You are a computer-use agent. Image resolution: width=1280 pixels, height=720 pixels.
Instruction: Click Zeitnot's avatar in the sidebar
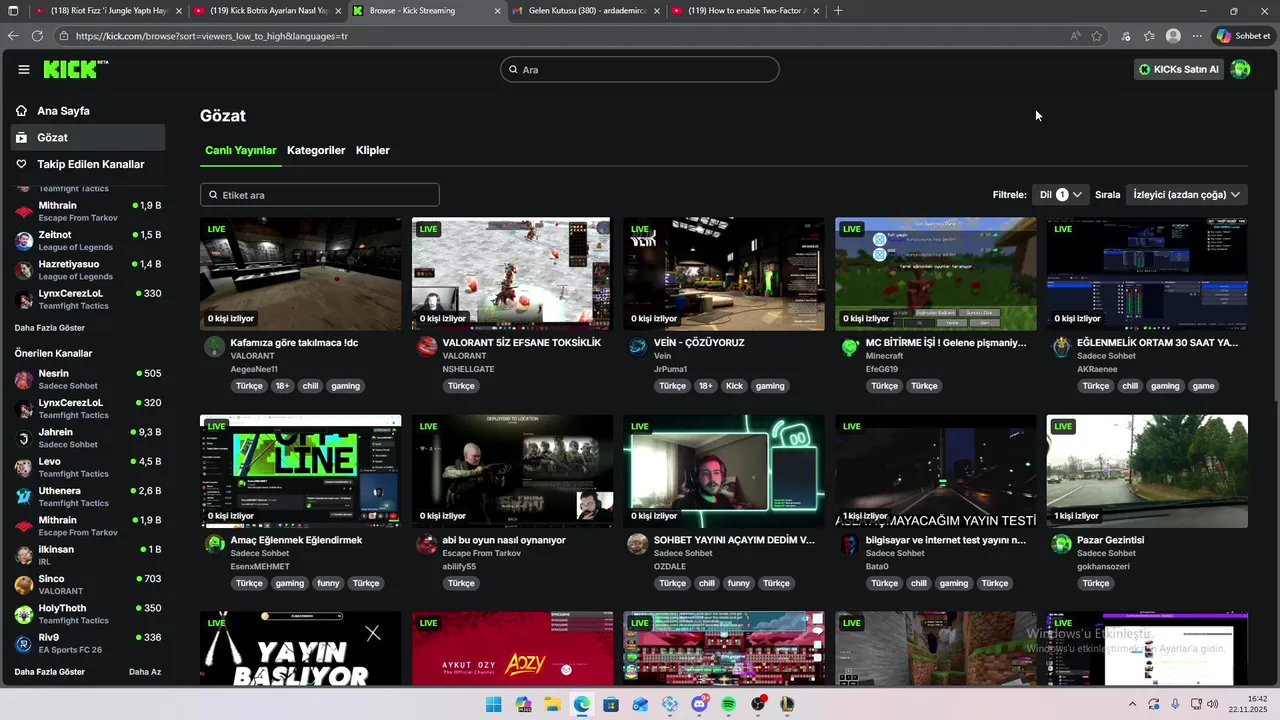24,241
